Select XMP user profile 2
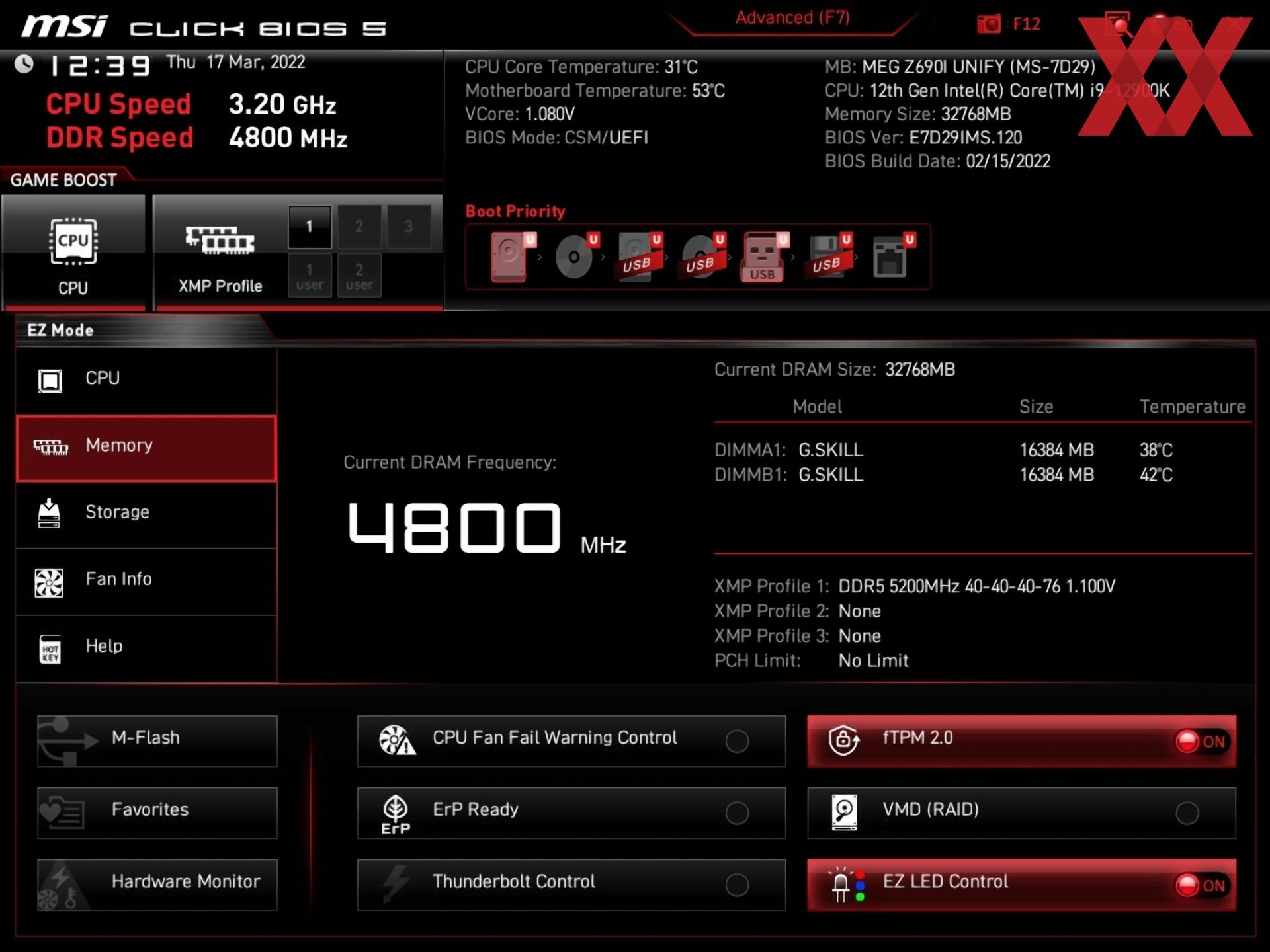 [359, 276]
